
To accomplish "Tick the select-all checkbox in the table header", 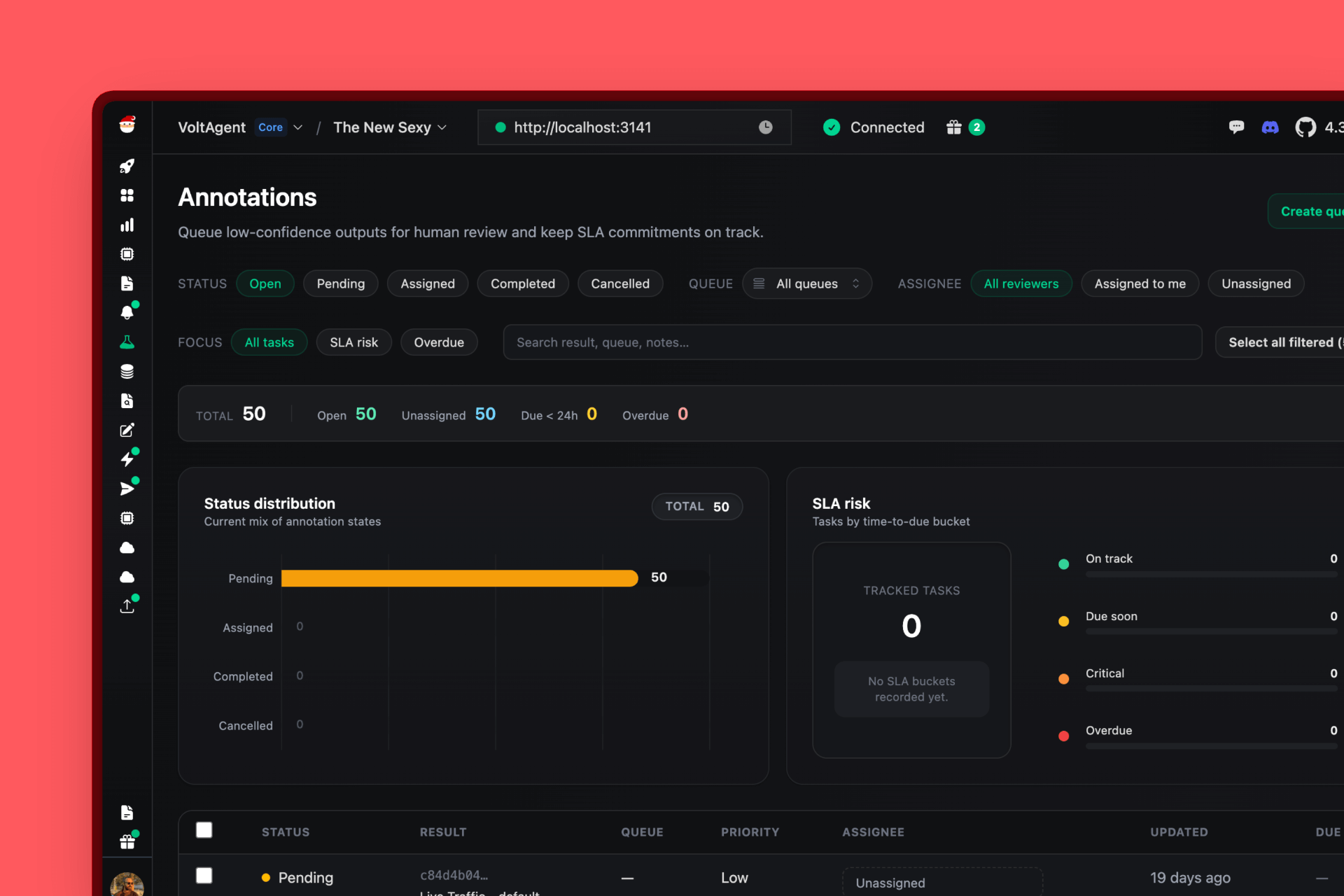I will pyautogui.click(x=204, y=830).
